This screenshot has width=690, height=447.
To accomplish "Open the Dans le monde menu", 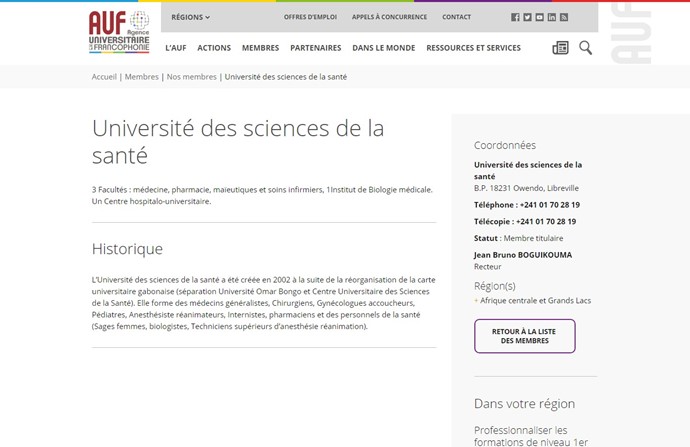I will (x=383, y=48).
